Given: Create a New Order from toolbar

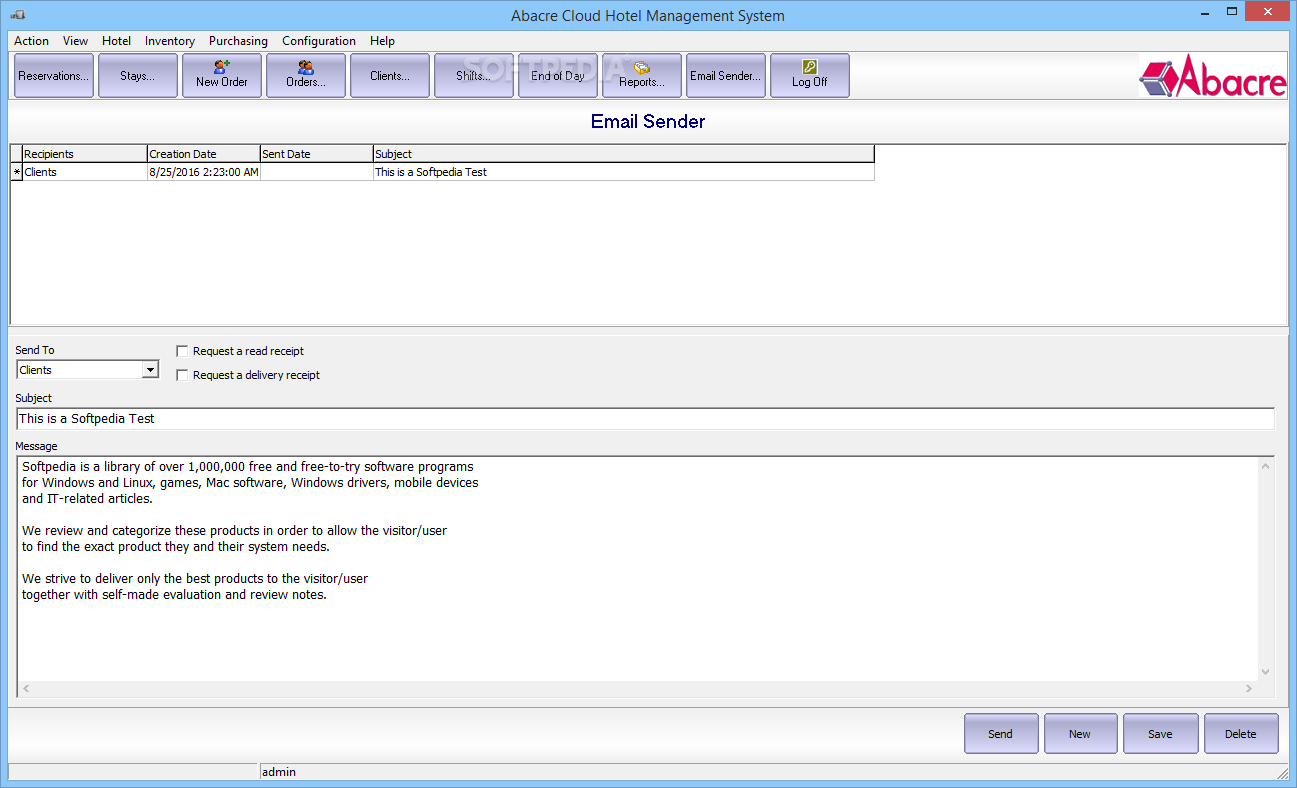Looking at the screenshot, I should click(x=221, y=76).
